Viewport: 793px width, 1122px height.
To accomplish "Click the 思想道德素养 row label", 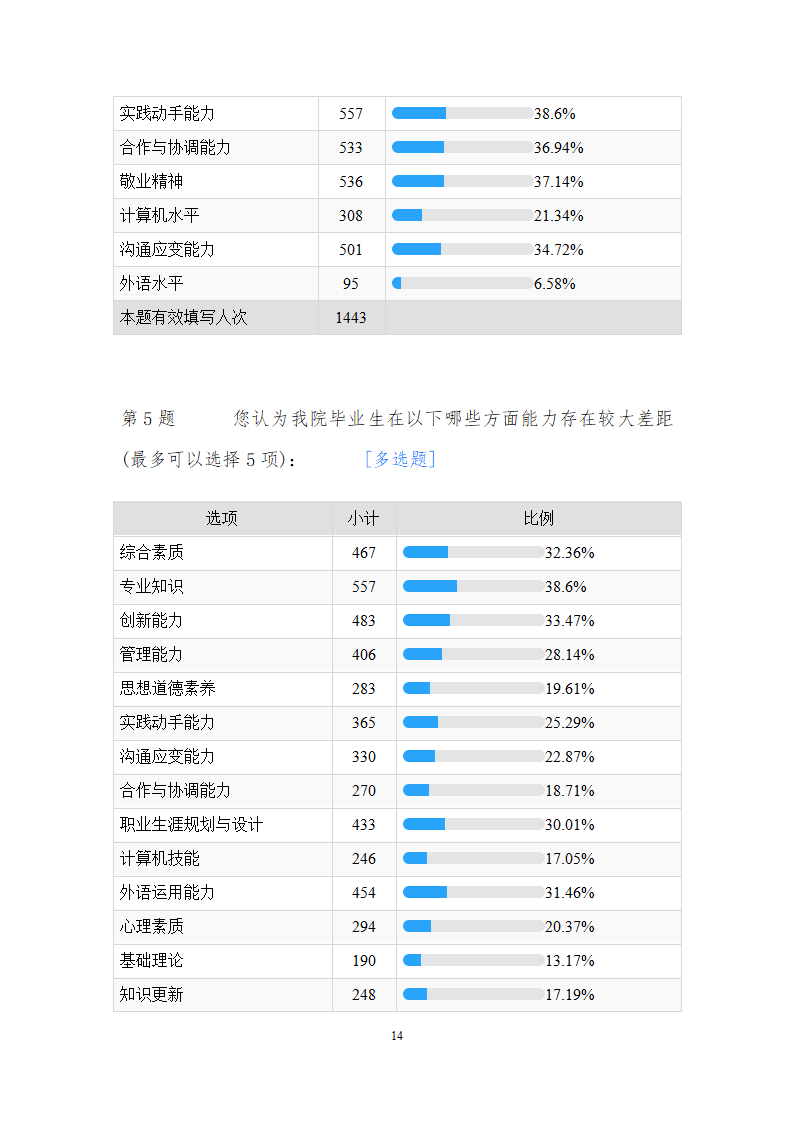I will coord(168,688).
